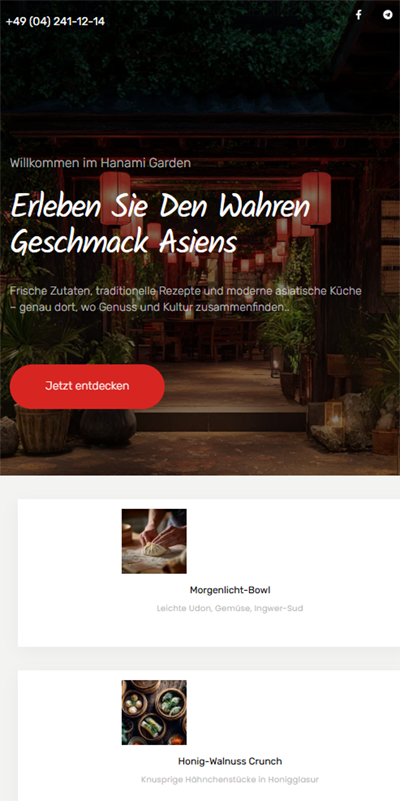Open the Telegram channel icon
This screenshot has width=400, height=801.
point(387,14)
